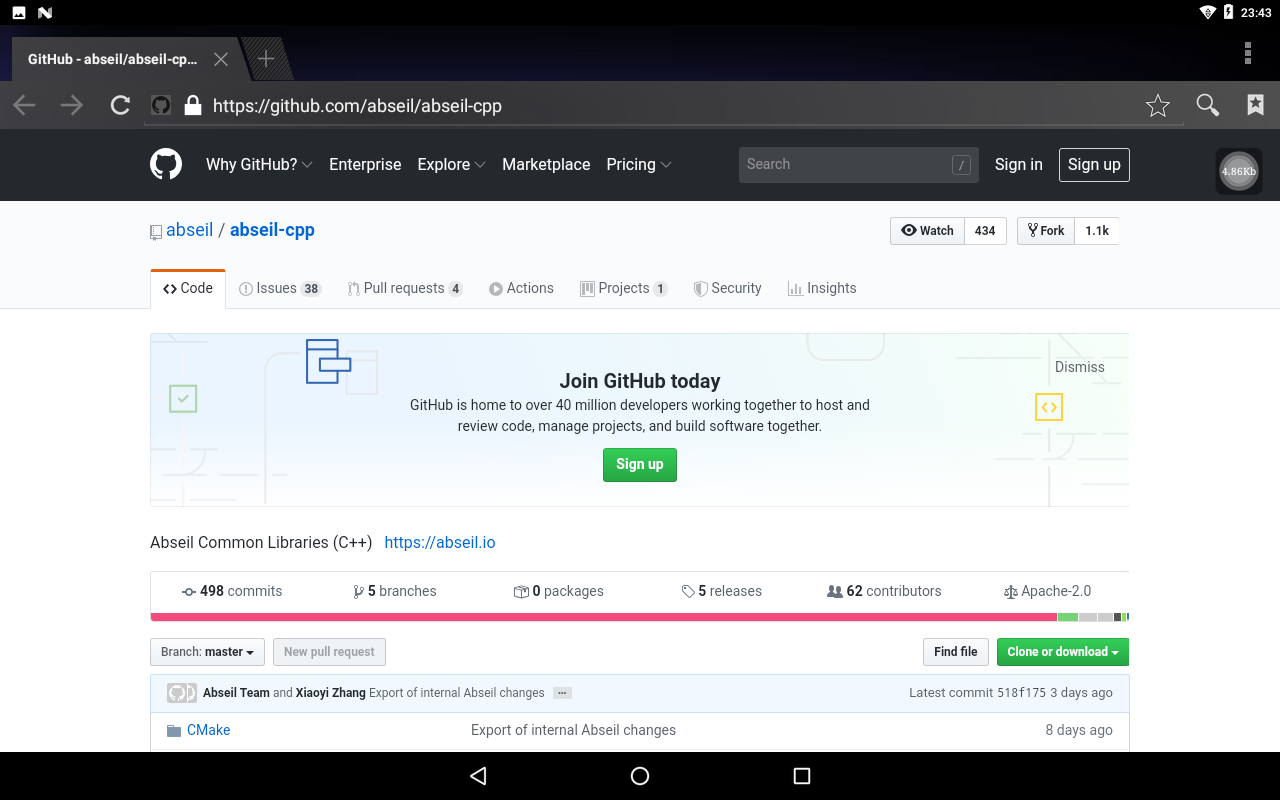This screenshot has height=800, width=1280.
Task: Dismiss the Join GitHub banner
Action: pos(1079,367)
